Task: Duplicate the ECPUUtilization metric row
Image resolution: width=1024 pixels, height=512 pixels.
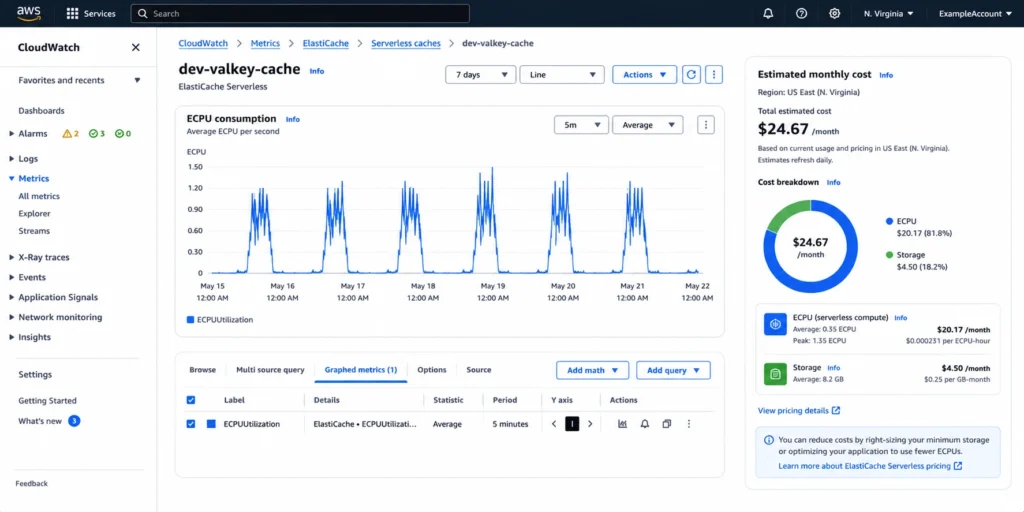Action: (x=666, y=424)
